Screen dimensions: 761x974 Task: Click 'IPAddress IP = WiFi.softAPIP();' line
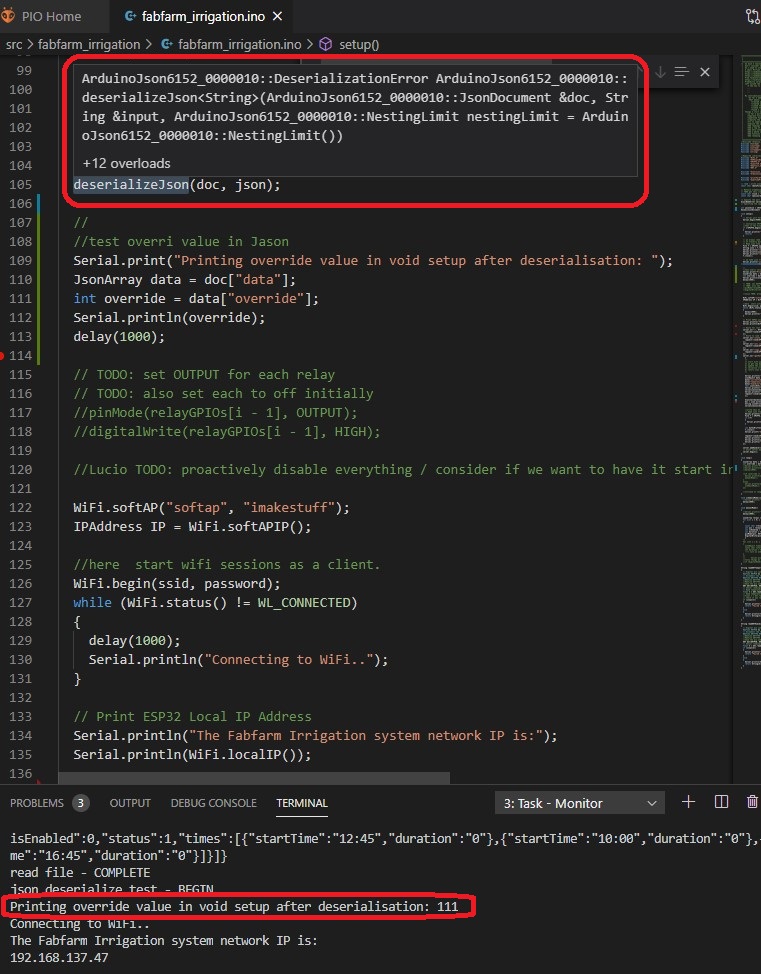tap(192, 527)
